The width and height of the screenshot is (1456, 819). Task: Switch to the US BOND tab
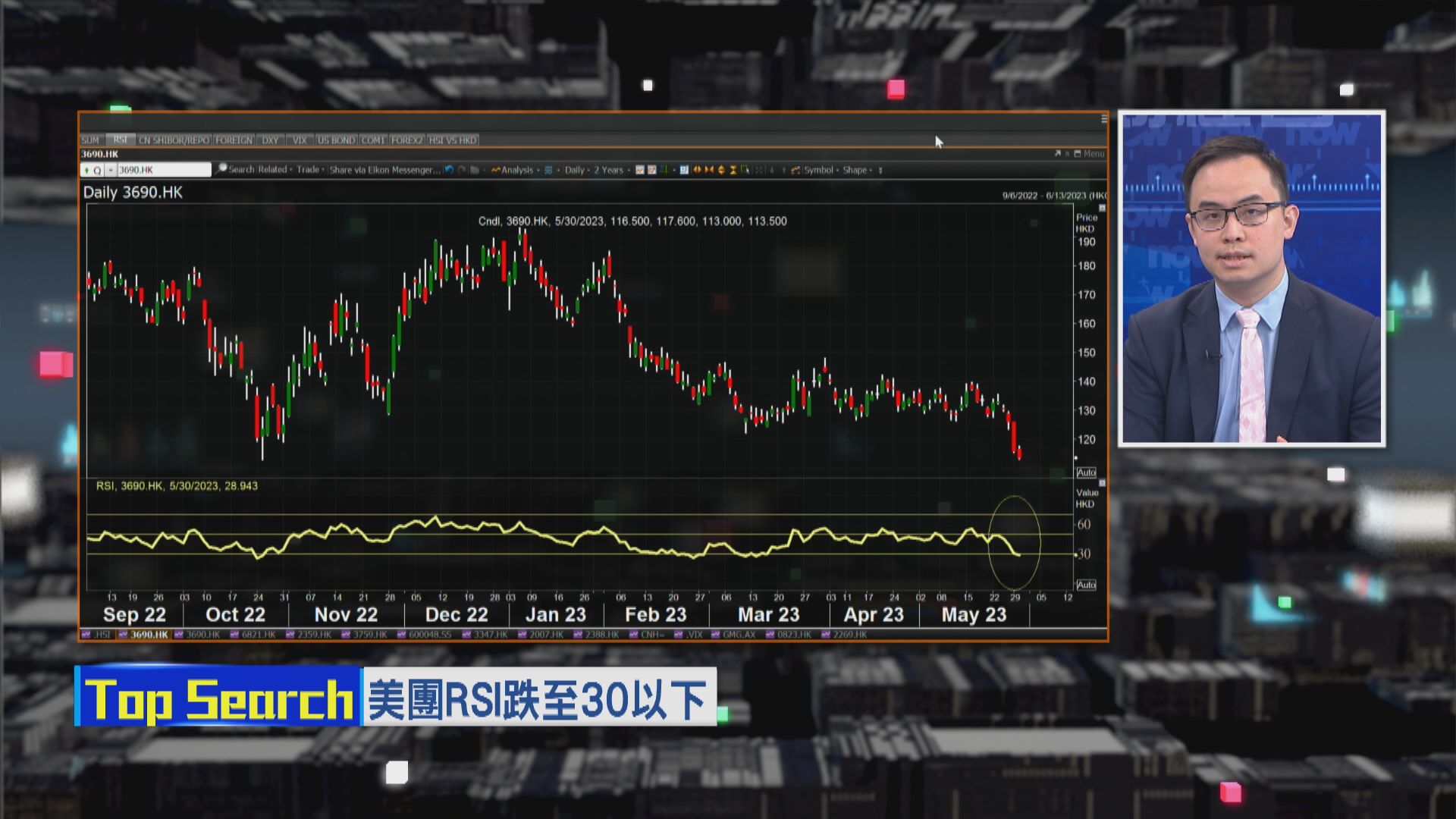tap(336, 140)
